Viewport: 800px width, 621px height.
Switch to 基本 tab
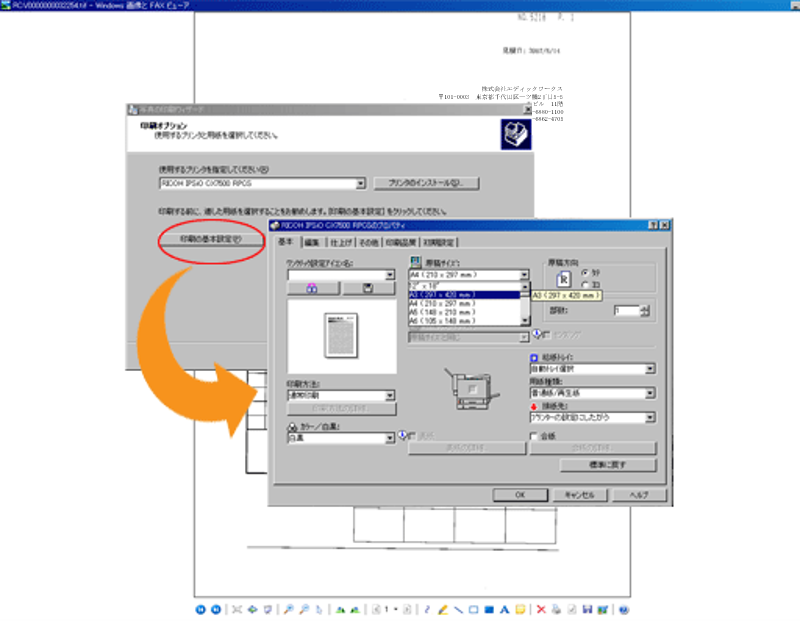[x=286, y=241]
